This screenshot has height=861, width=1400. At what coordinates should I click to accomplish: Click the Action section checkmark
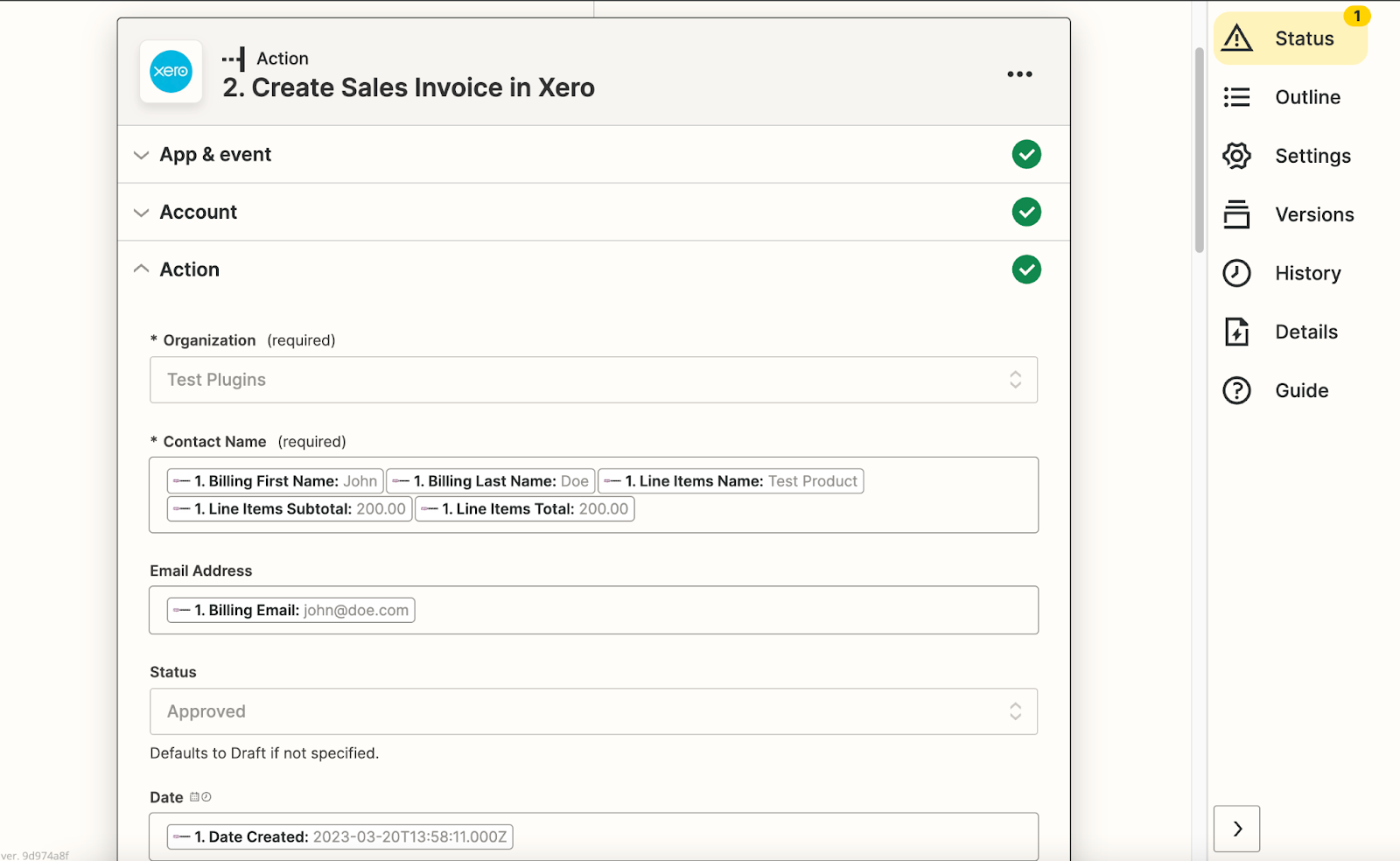(1026, 269)
